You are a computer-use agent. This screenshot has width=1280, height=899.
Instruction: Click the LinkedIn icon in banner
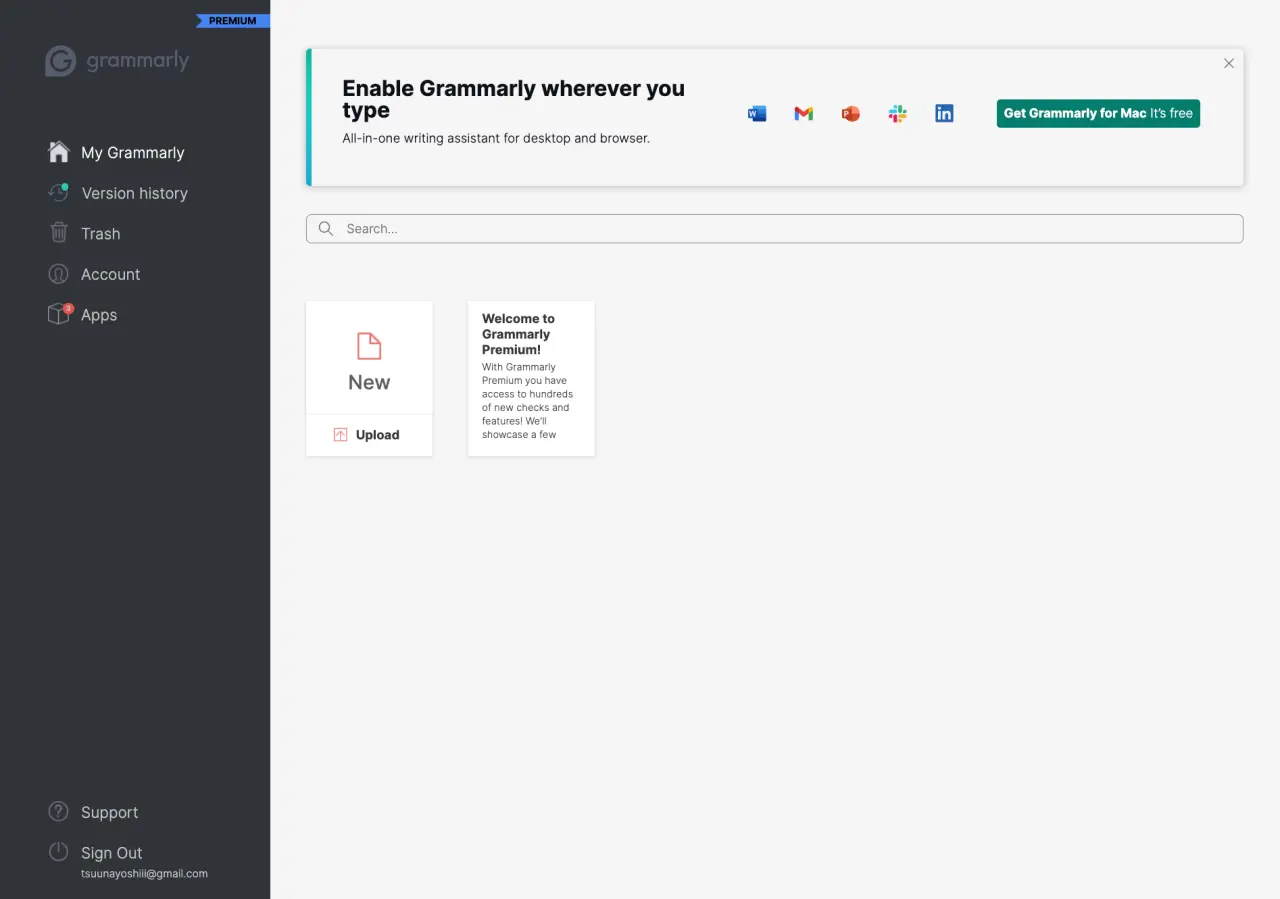point(944,114)
